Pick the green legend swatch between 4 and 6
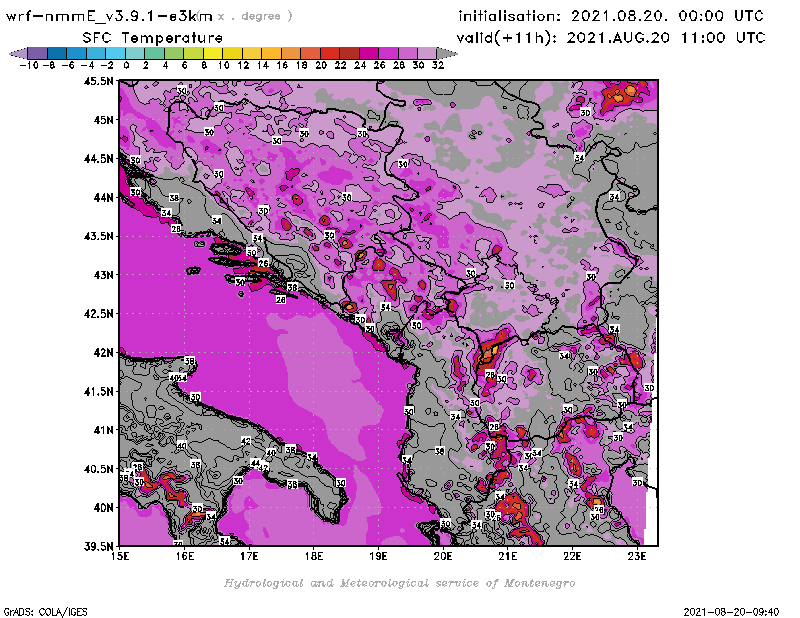800x618 pixels. (174, 53)
